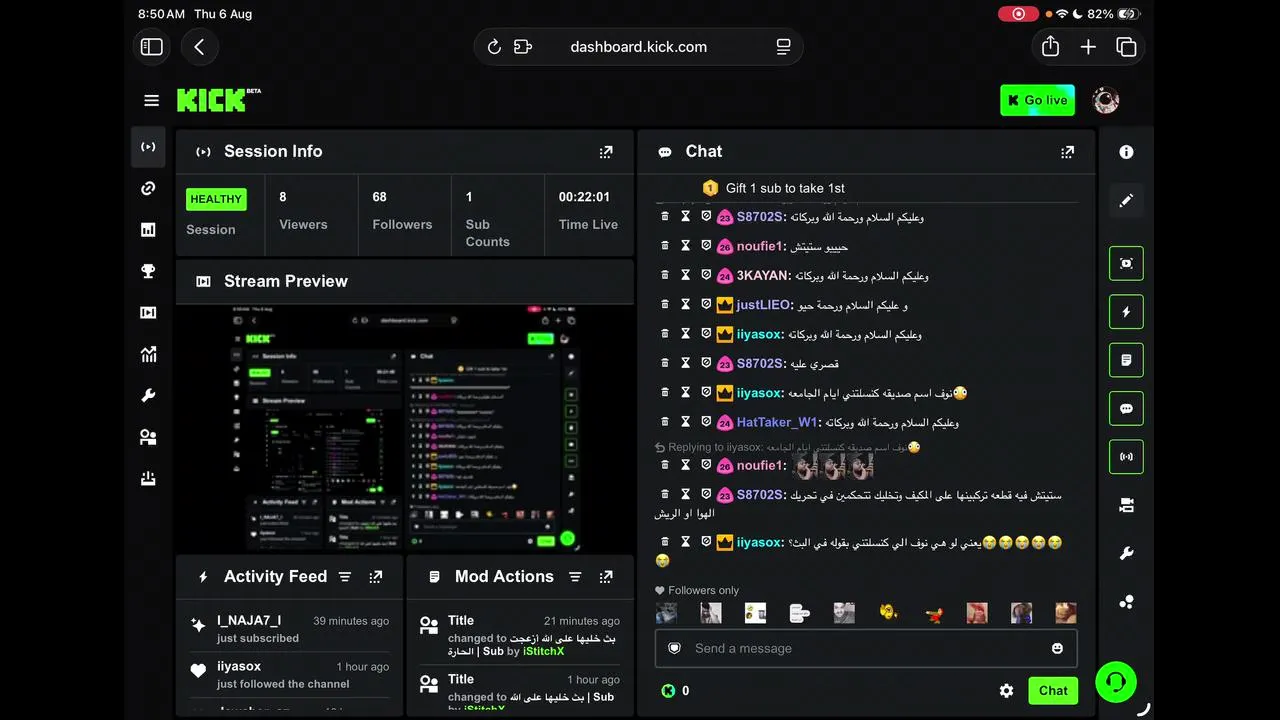Click the Kick logo

(x=219, y=100)
